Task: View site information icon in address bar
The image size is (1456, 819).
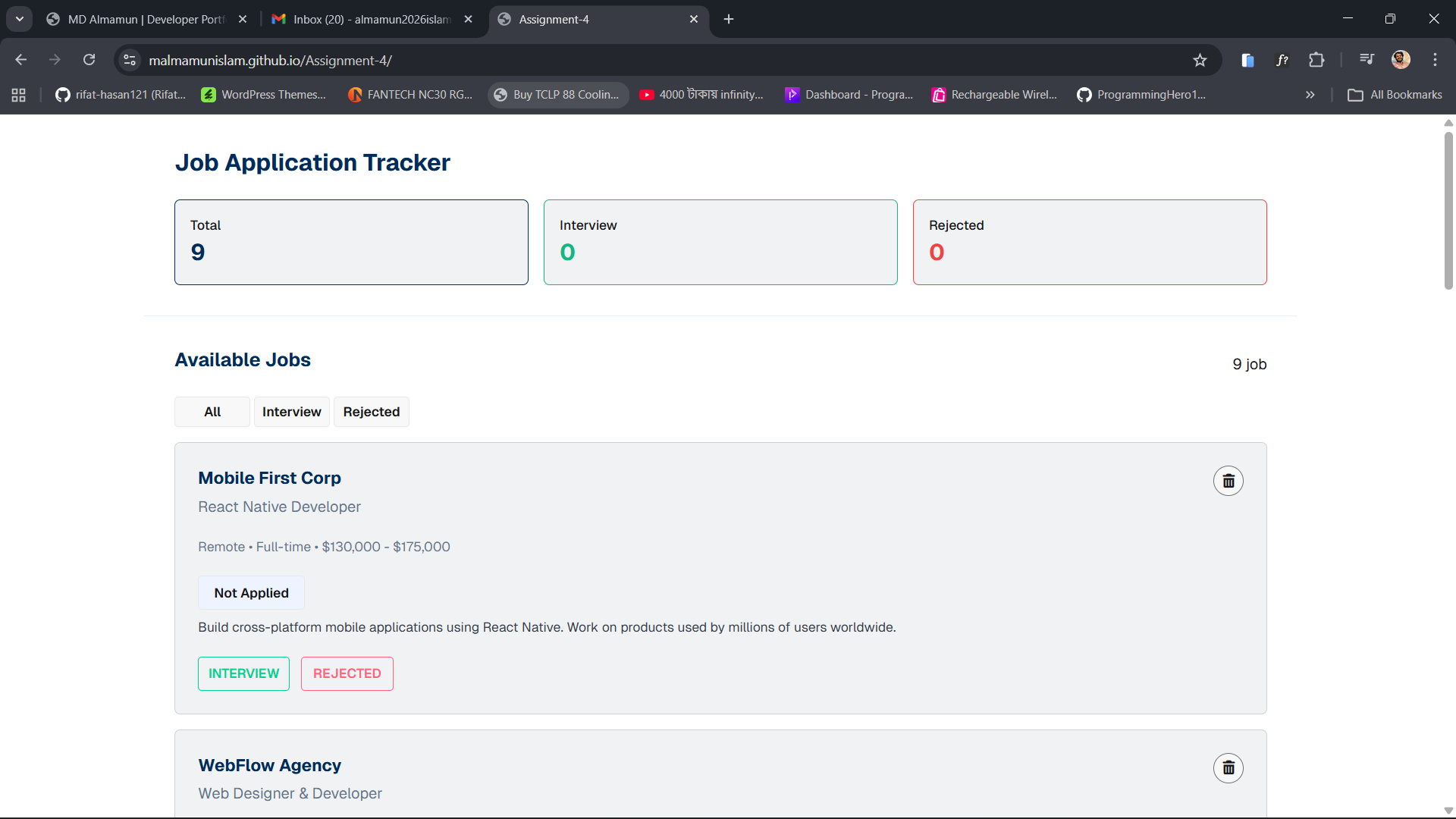Action: [130, 60]
